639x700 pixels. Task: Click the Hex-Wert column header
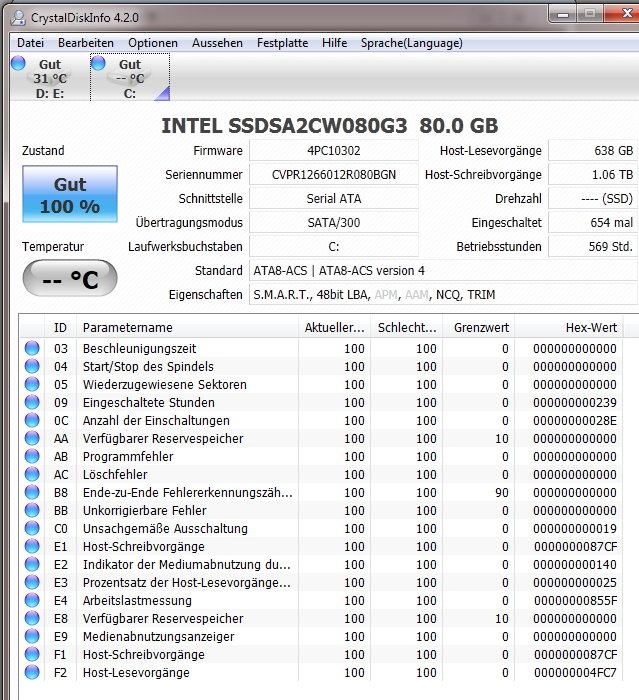coord(569,328)
